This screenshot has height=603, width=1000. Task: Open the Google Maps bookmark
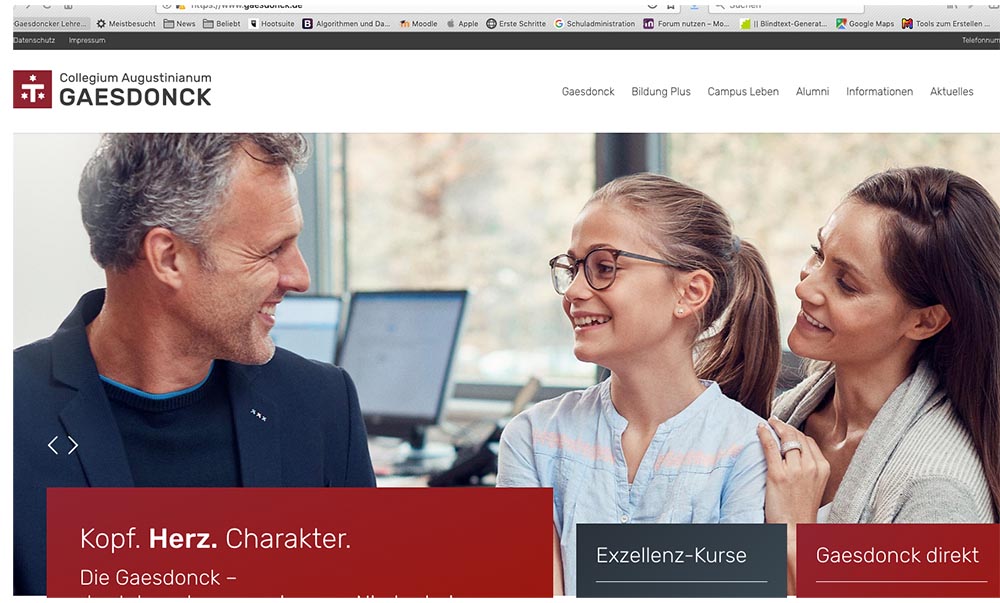865,24
